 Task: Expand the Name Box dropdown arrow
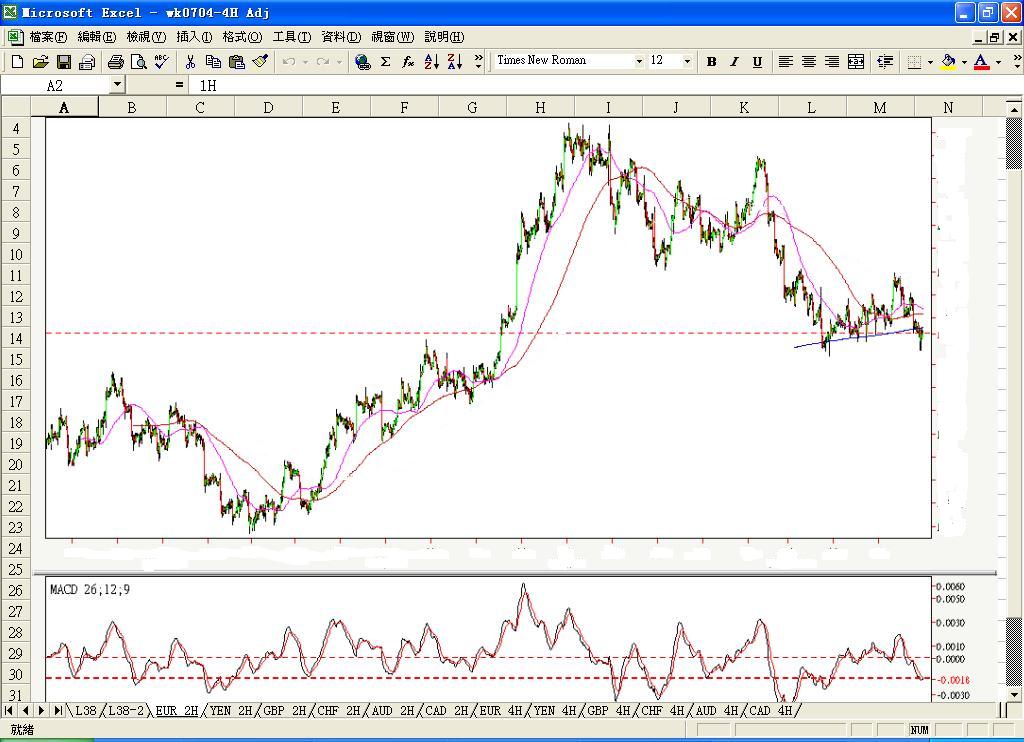click(117, 85)
